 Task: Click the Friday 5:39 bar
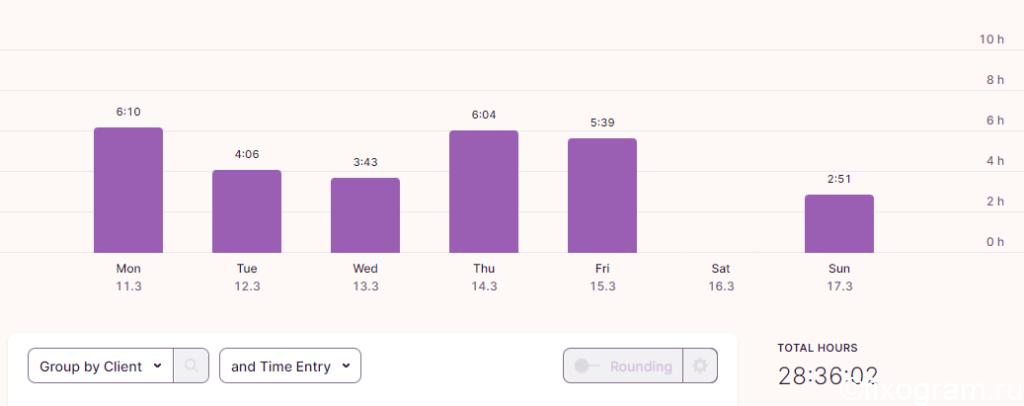[x=602, y=195]
